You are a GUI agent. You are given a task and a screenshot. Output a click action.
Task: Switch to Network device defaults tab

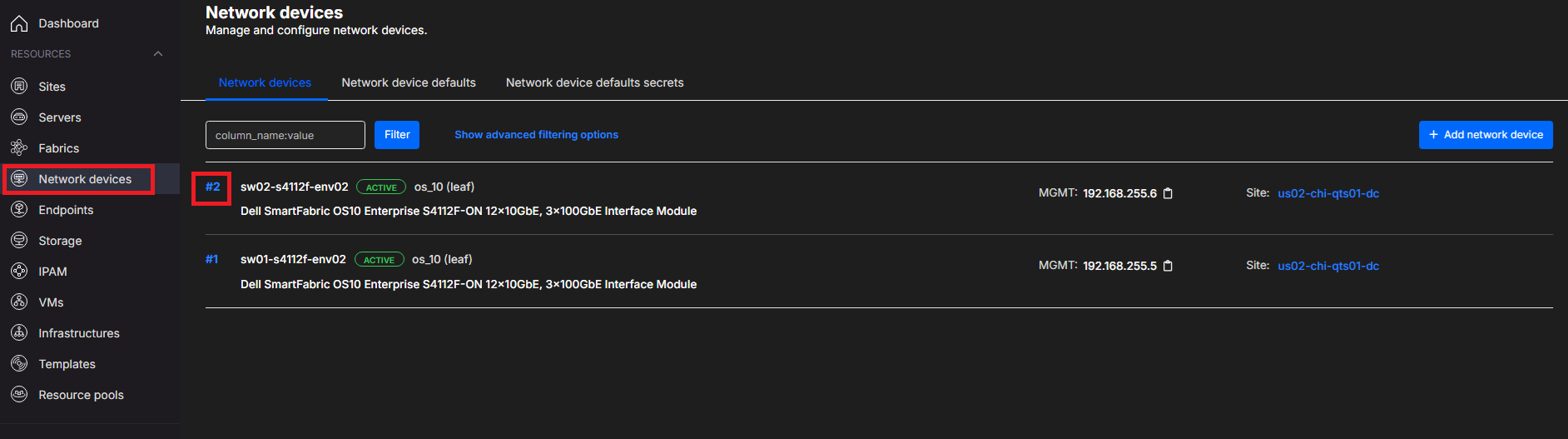pos(409,82)
